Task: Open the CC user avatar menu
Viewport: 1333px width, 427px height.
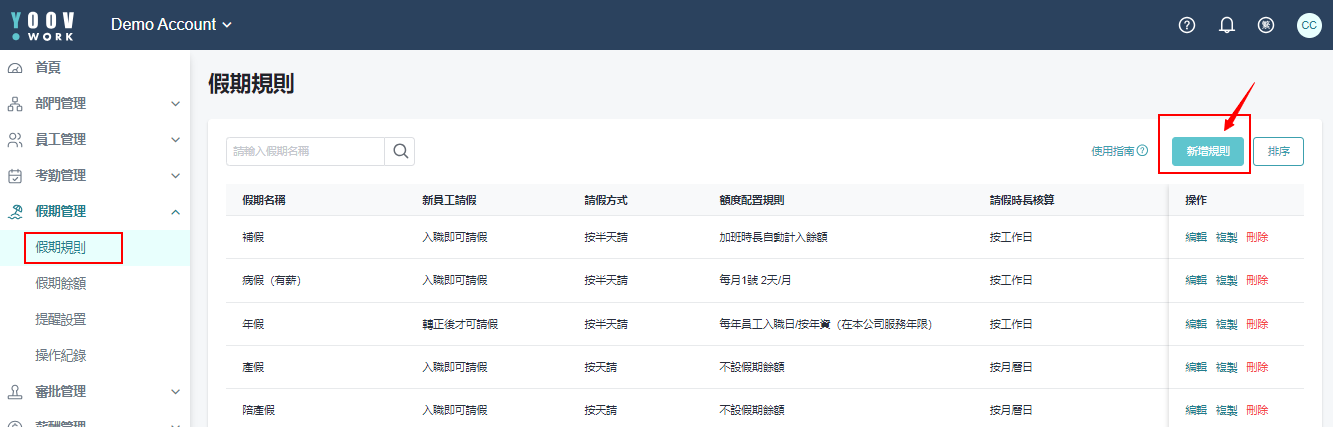Action: 1309,25
